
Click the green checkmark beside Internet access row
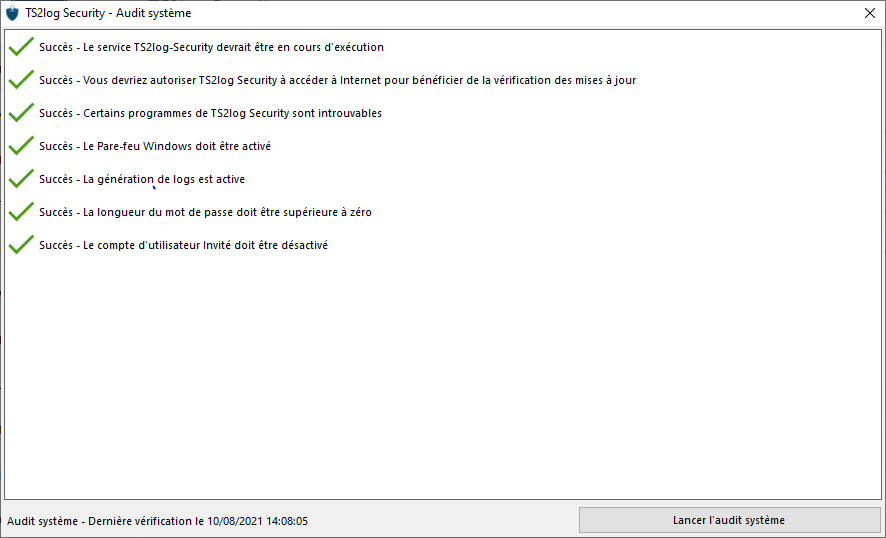21,80
